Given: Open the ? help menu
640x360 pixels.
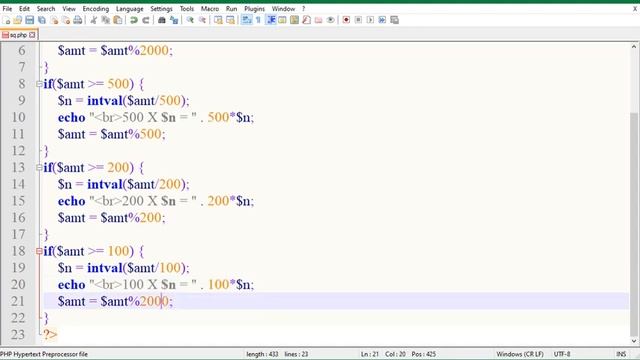Looking at the screenshot, I should 303,9.
